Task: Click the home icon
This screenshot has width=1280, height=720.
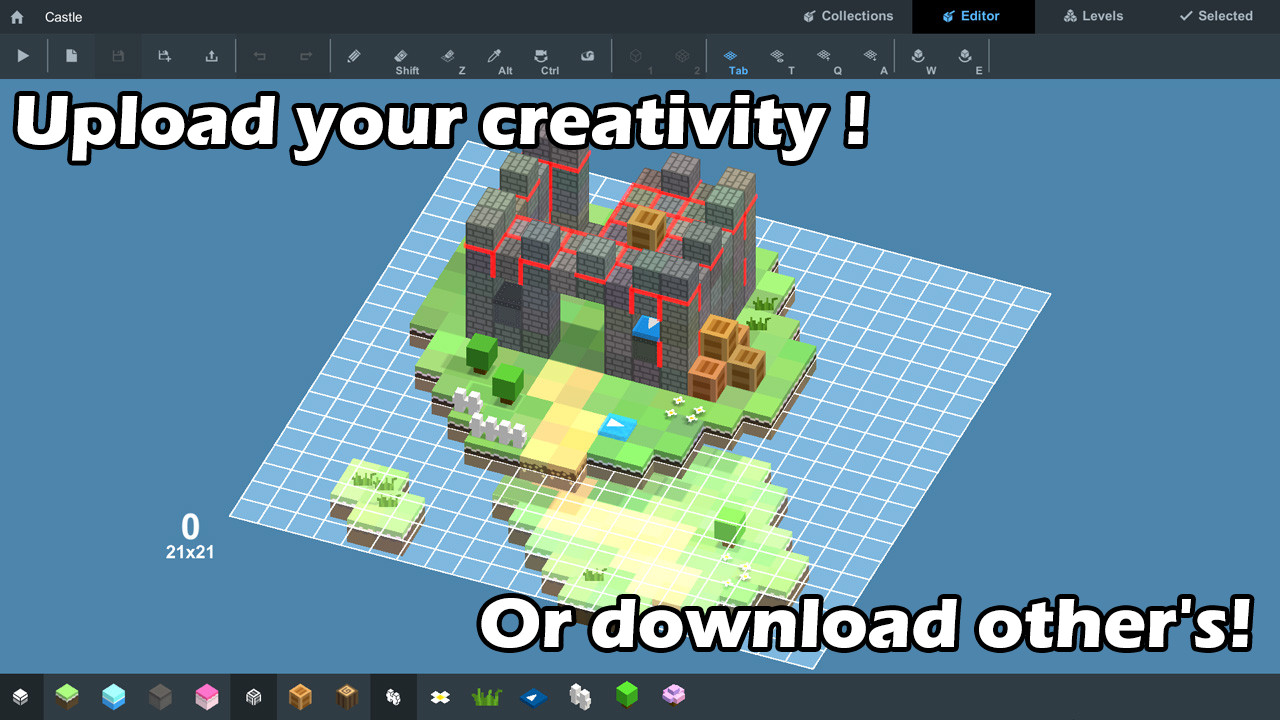Action: click(17, 17)
